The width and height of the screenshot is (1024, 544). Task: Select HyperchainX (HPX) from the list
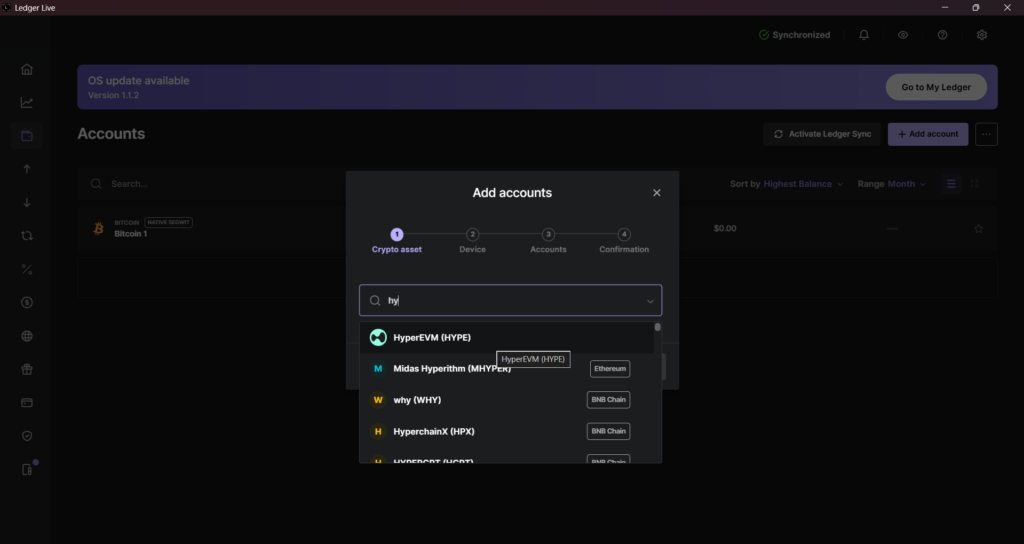tap(433, 431)
